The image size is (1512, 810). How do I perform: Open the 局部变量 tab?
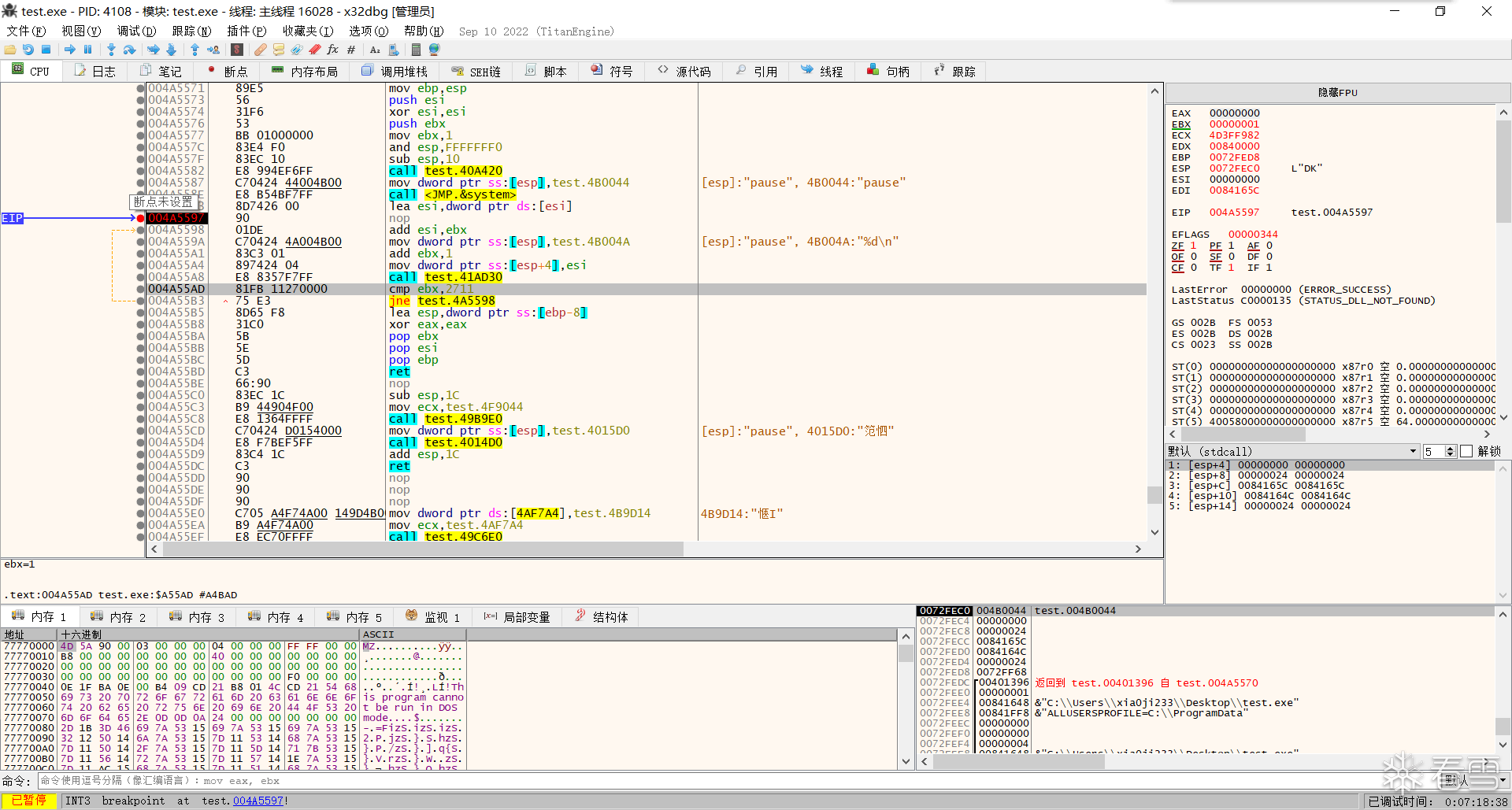[x=517, y=616]
